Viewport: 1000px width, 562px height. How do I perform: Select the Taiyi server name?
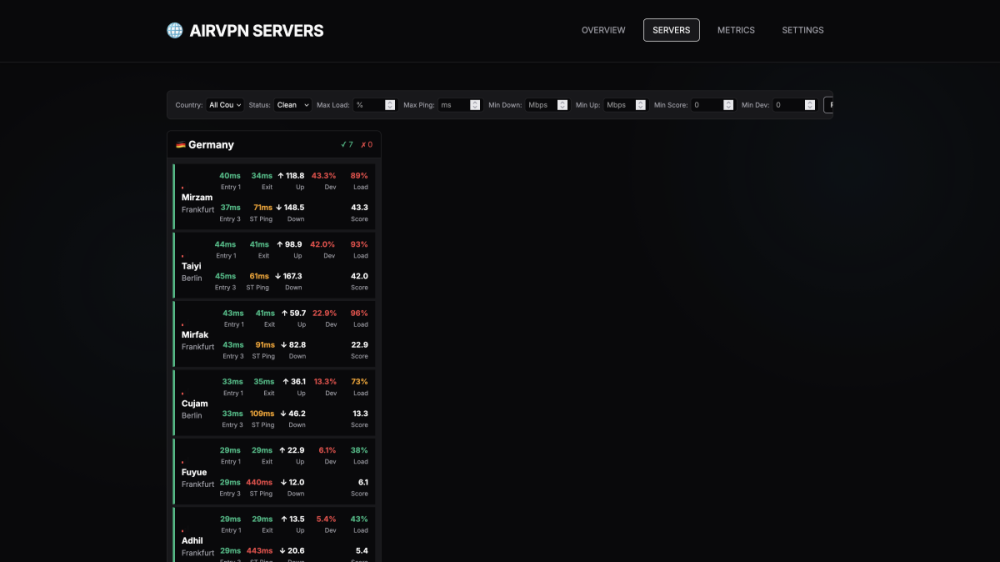pos(191,267)
